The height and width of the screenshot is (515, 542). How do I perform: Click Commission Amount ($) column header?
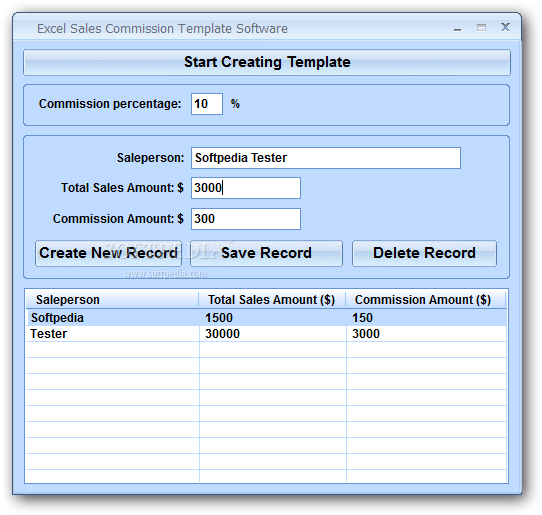(426, 300)
